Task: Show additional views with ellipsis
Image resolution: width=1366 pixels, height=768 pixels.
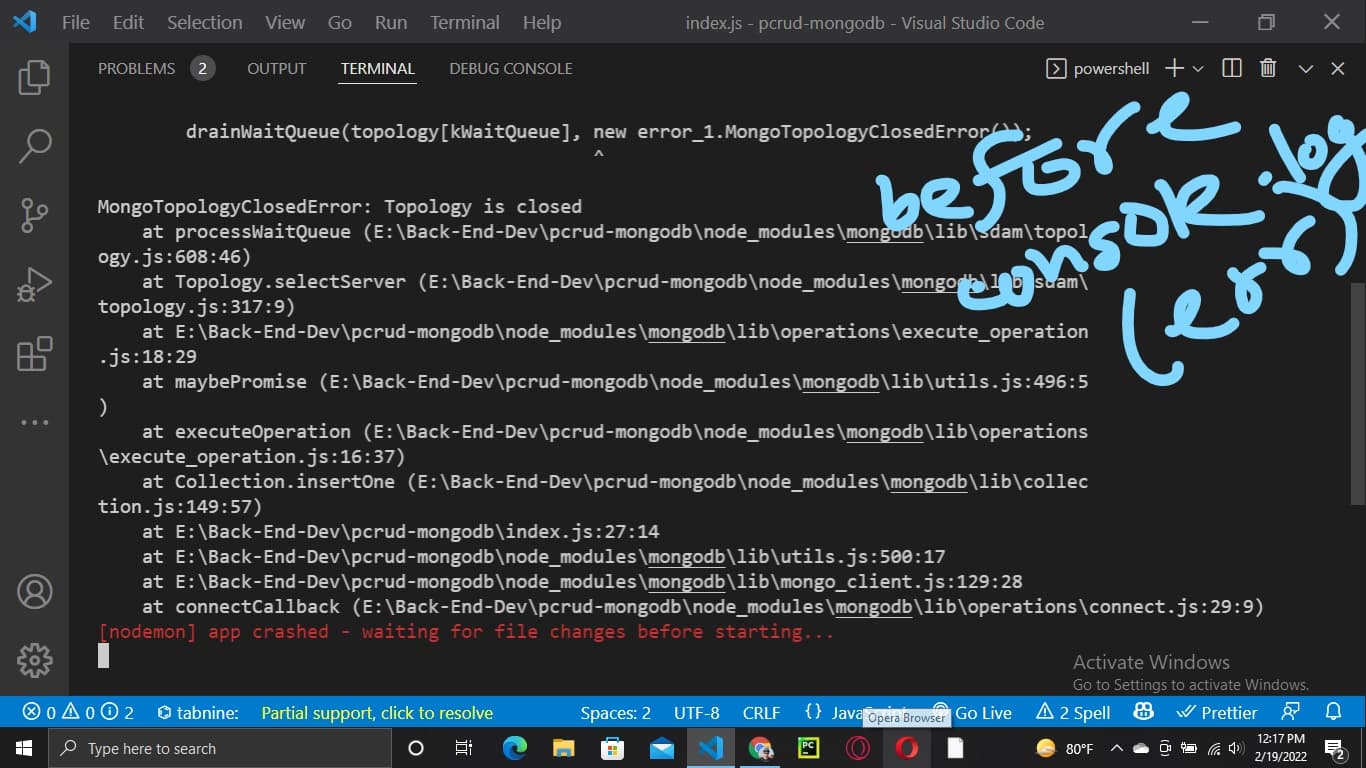Action: pos(34,423)
